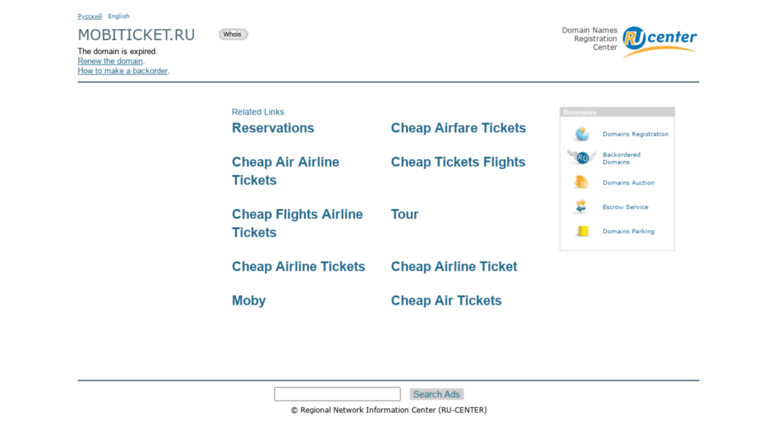Image resolution: width=777 pixels, height=423 pixels.
Task: Open the Domains Registration text link
Action: coord(635,134)
